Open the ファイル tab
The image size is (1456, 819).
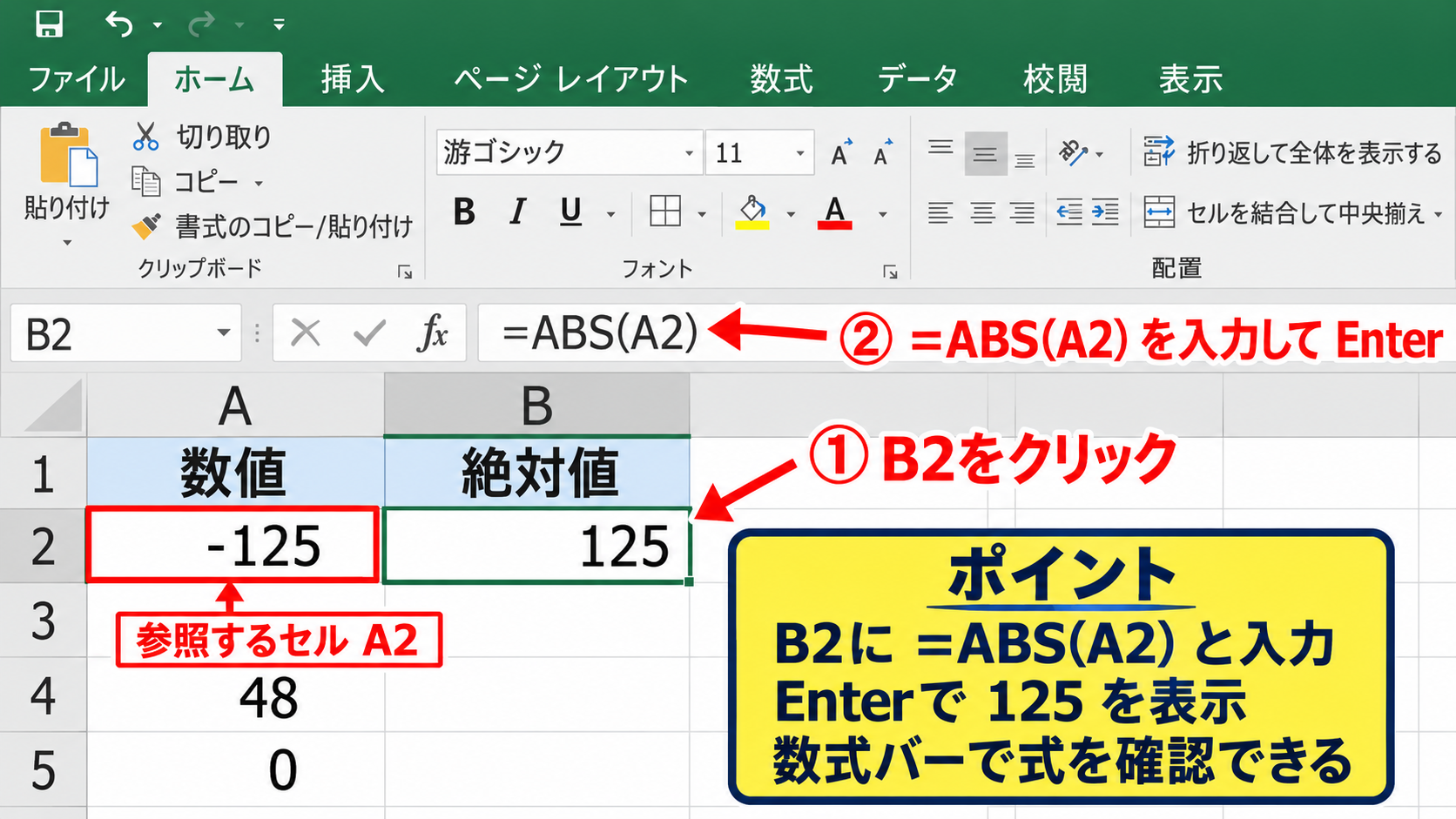[77, 79]
